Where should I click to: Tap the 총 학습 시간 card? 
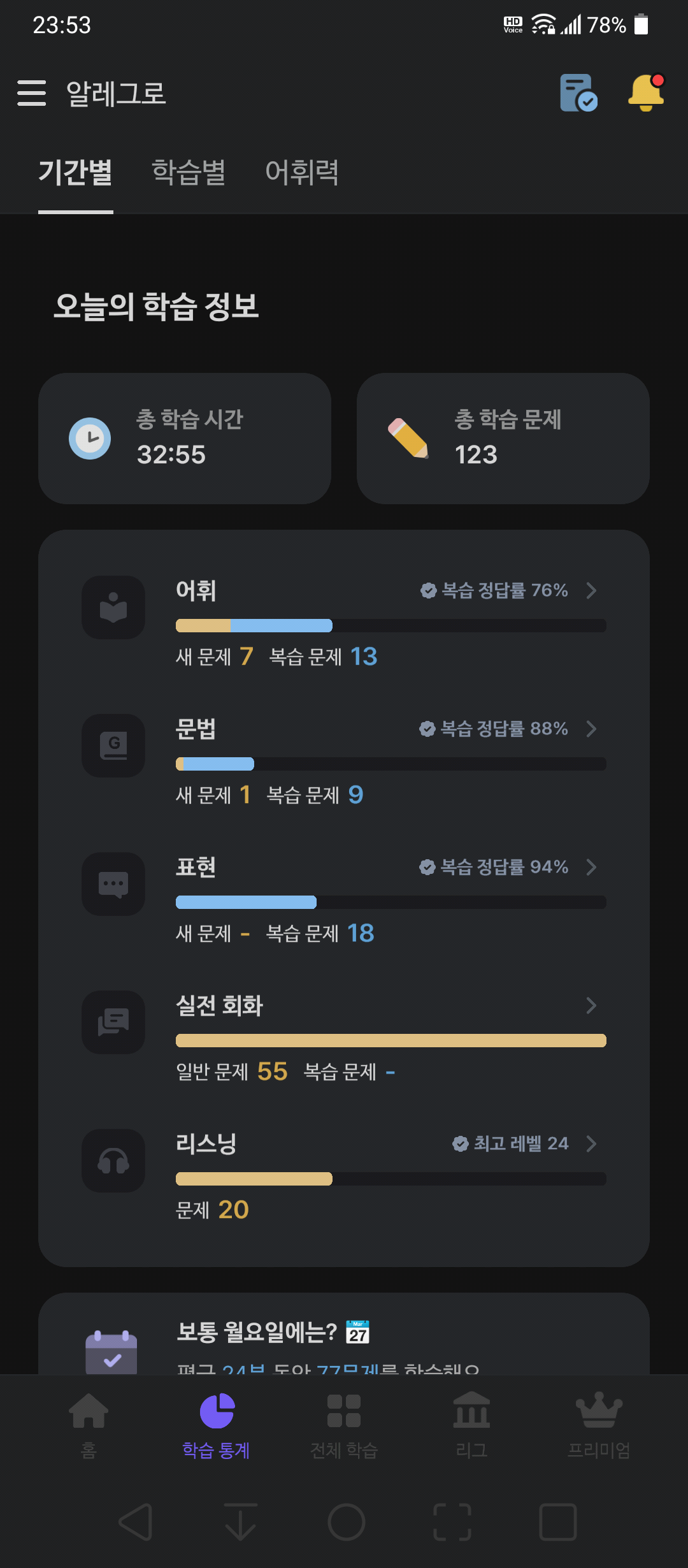[x=185, y=439]
